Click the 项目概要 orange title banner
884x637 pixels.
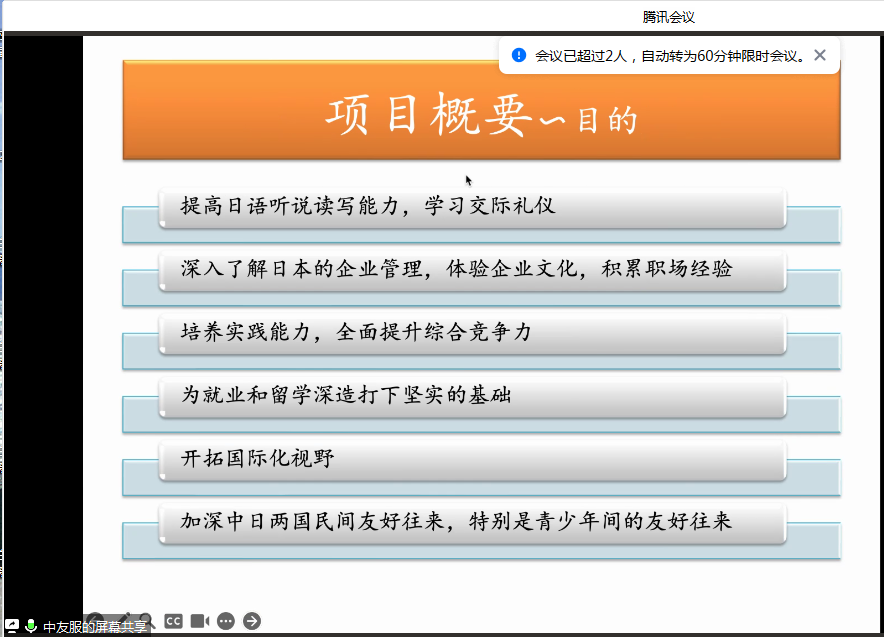(x=481, y=110)
